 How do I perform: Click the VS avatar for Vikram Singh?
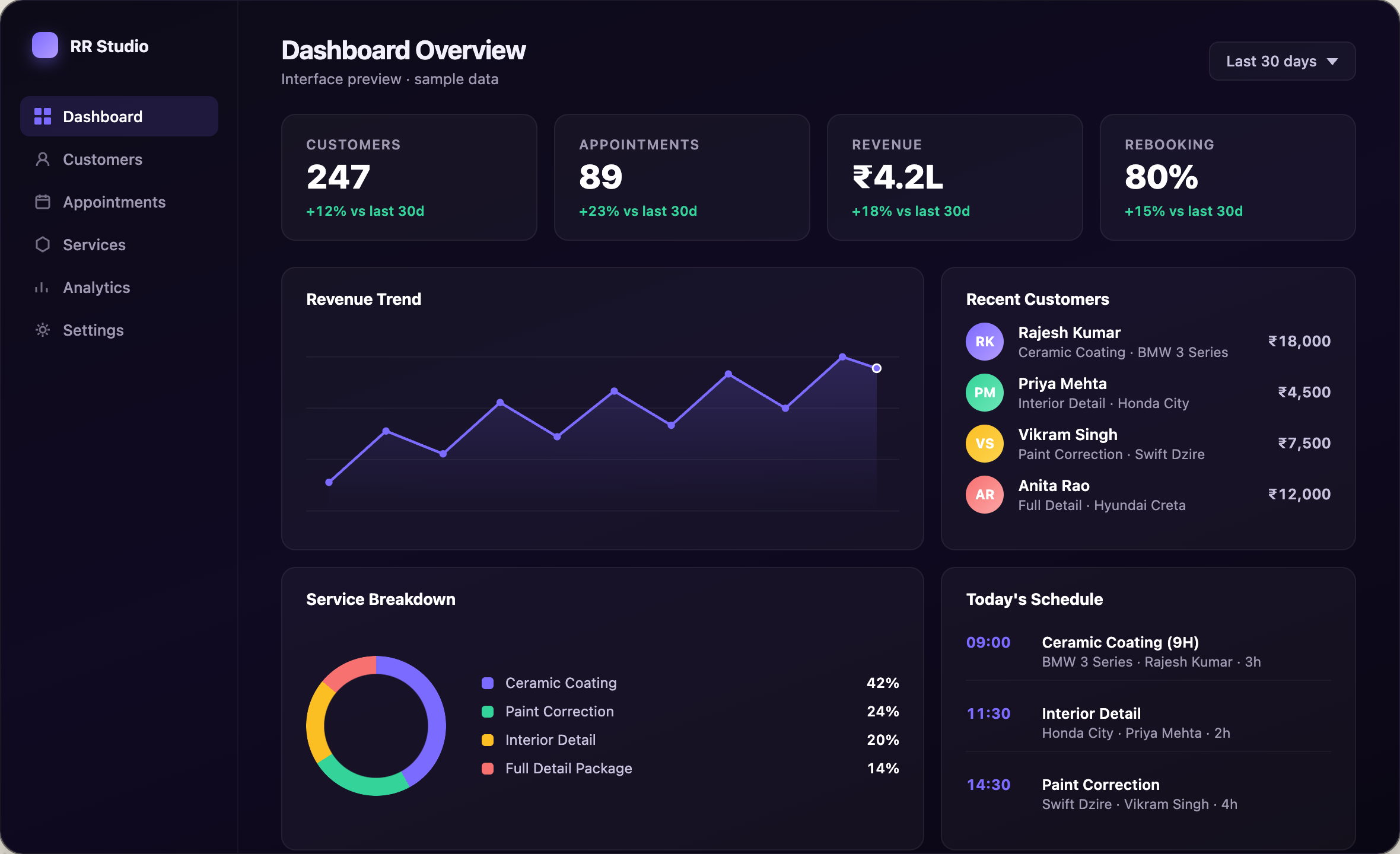985,444
